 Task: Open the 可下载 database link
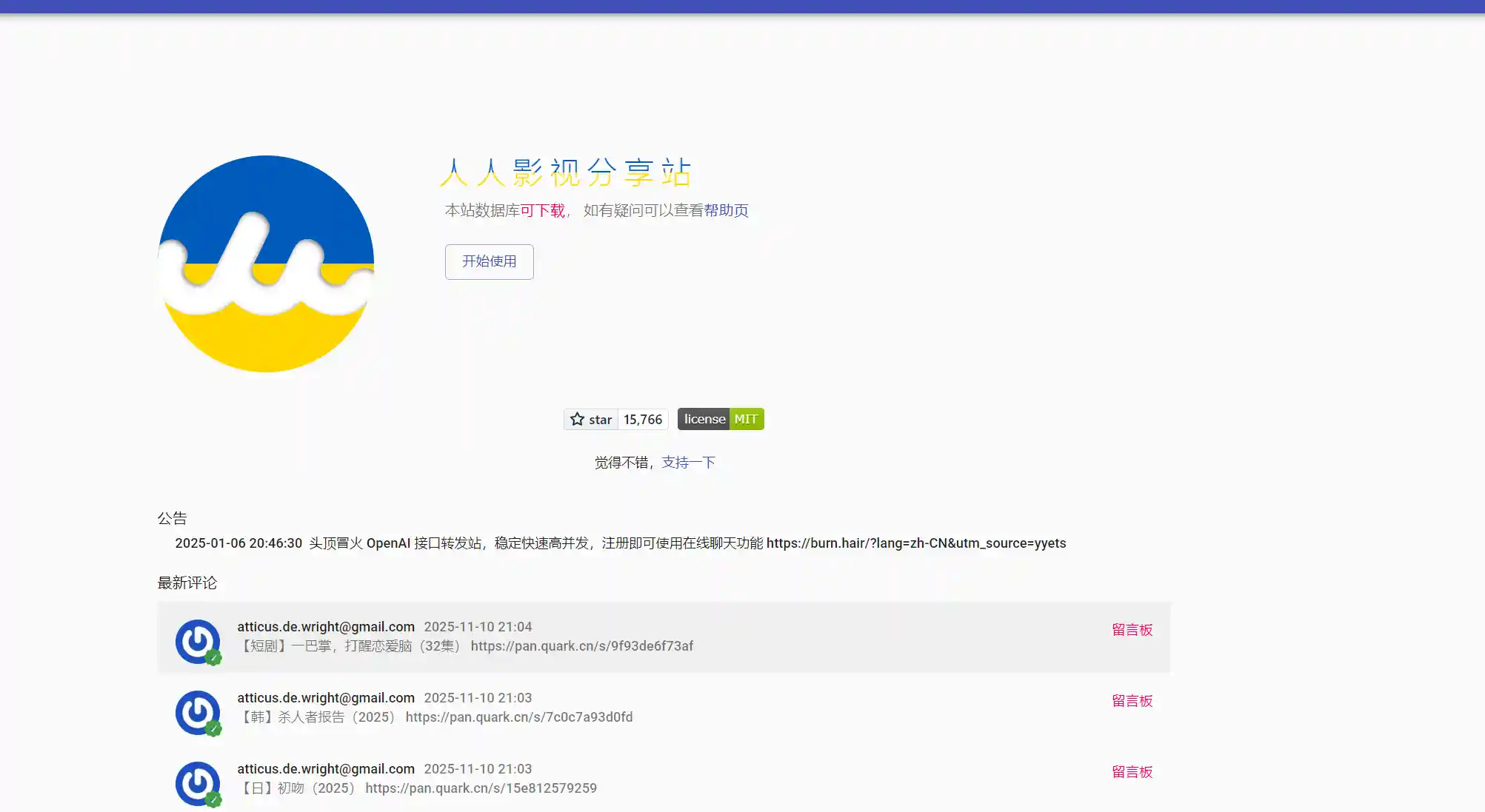542,211
